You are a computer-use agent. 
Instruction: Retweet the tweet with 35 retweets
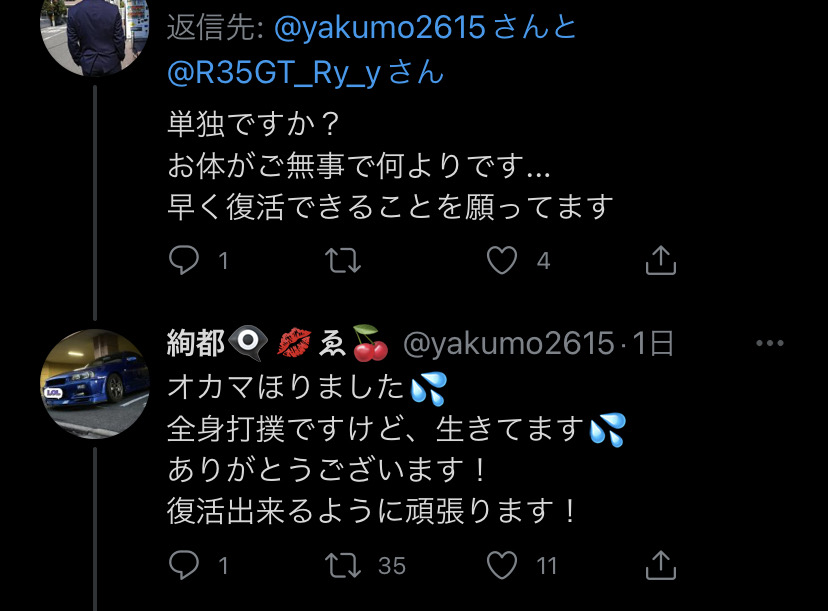point(343,565)
